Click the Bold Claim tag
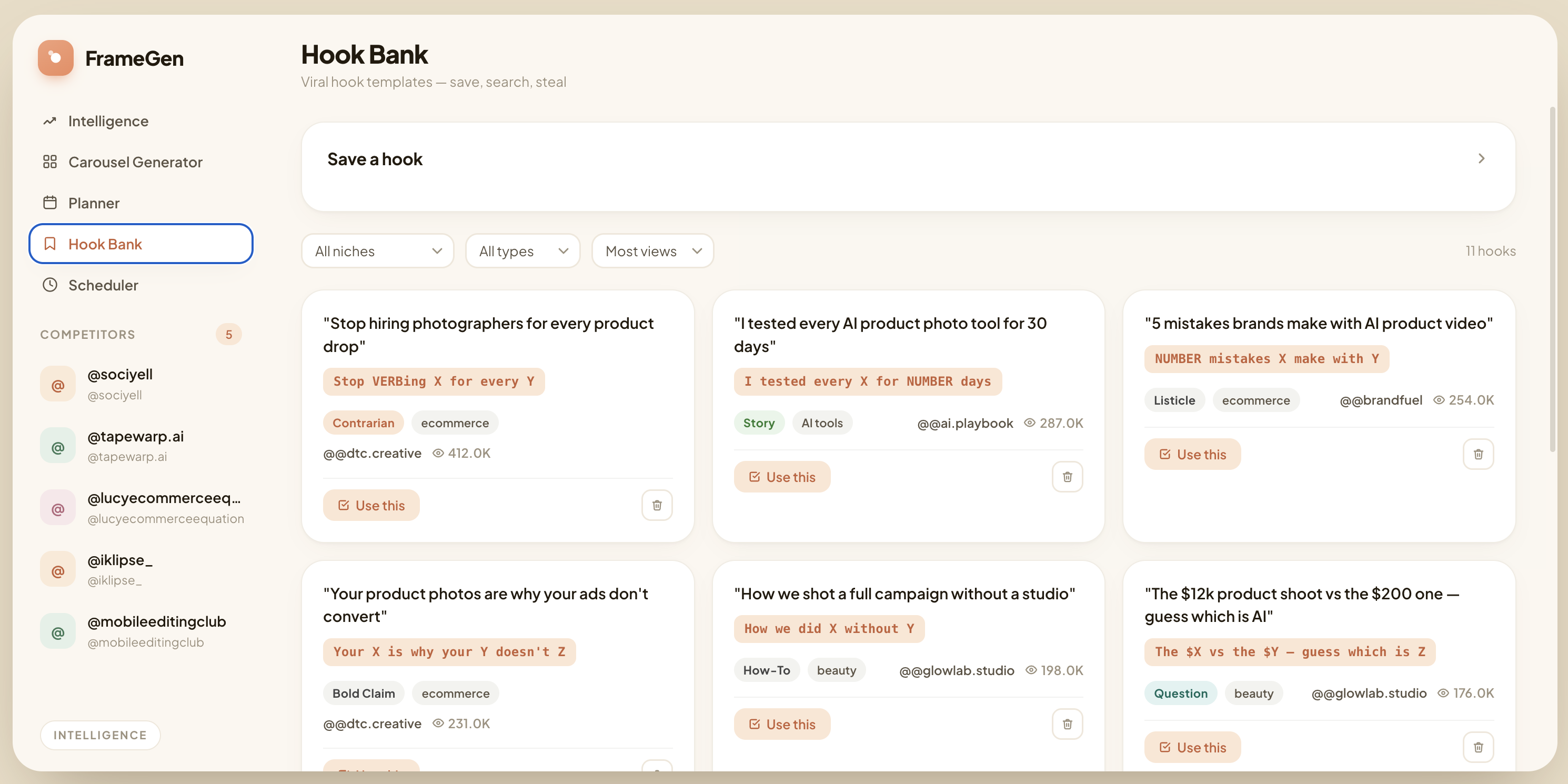 tap(364, 692)
